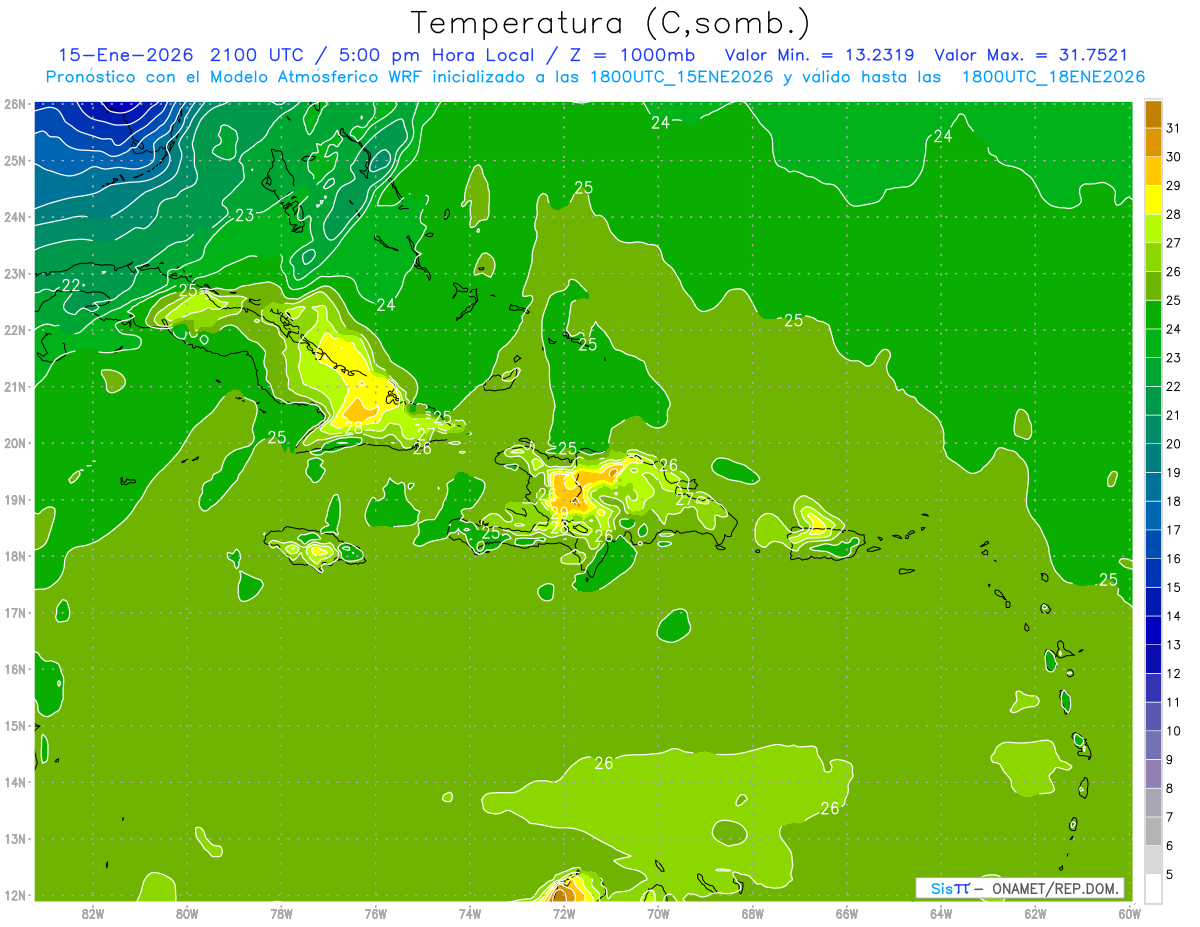Screen dimensions: 1200x927
Task: Click '1800UTC_15ENE2026' initialization timestamp
Action: [682, 77]
